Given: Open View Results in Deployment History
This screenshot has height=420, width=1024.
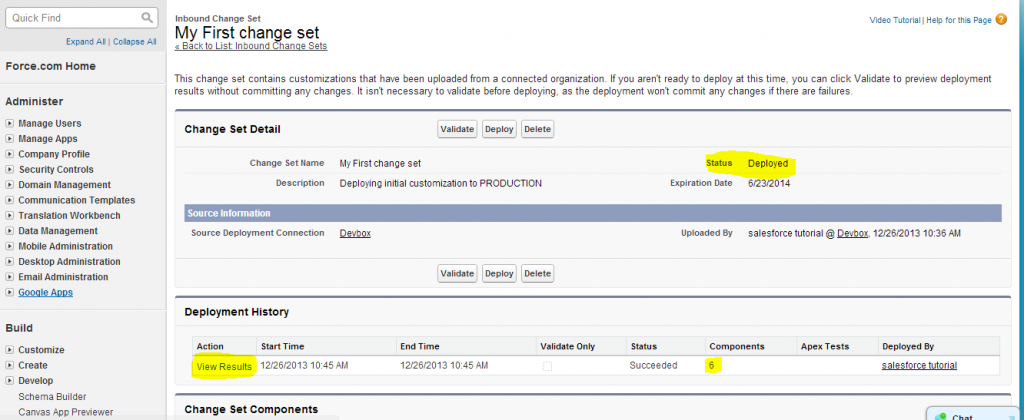Looking at the screenshot, I should point(224,366).
